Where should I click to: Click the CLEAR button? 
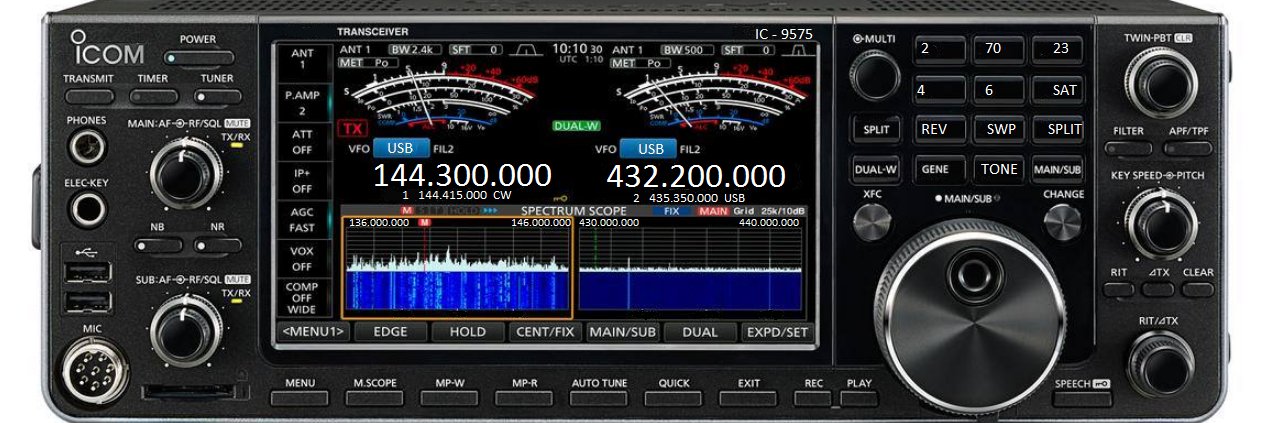click(x=1198, y=289)
